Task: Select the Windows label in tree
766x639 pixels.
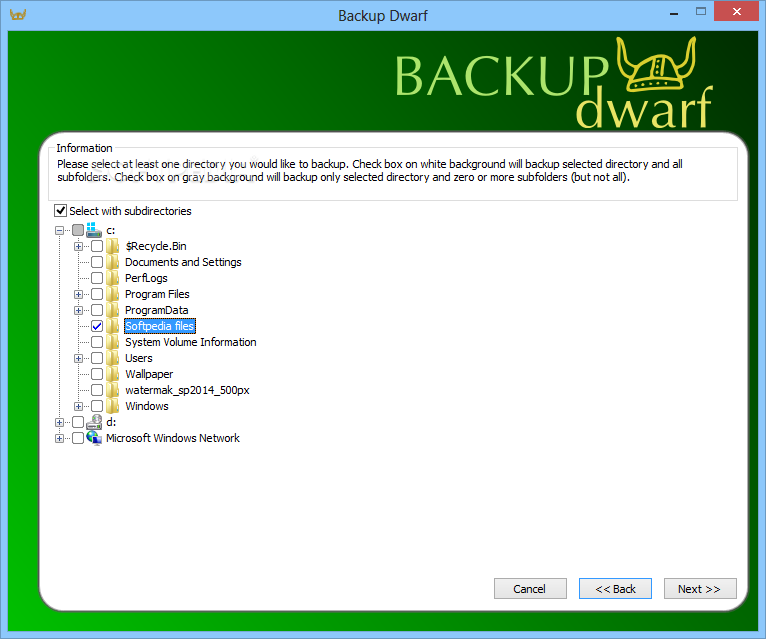Action: pyautogui.click(x=147, y=406)
